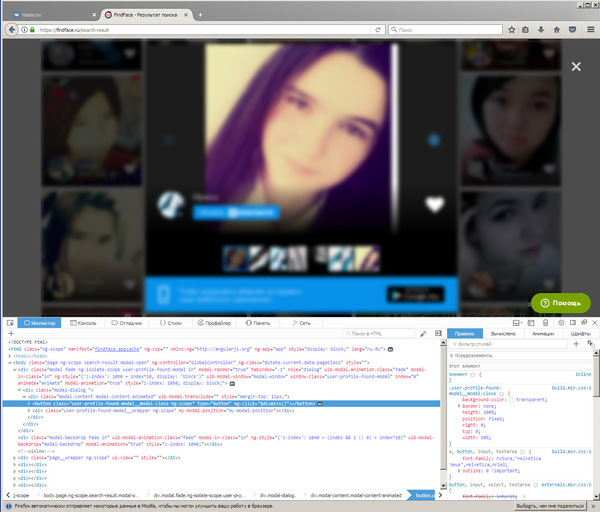This screenshot has height=512, width=600.
Task: Expand the outline property in rules
Action: point(458,471)
